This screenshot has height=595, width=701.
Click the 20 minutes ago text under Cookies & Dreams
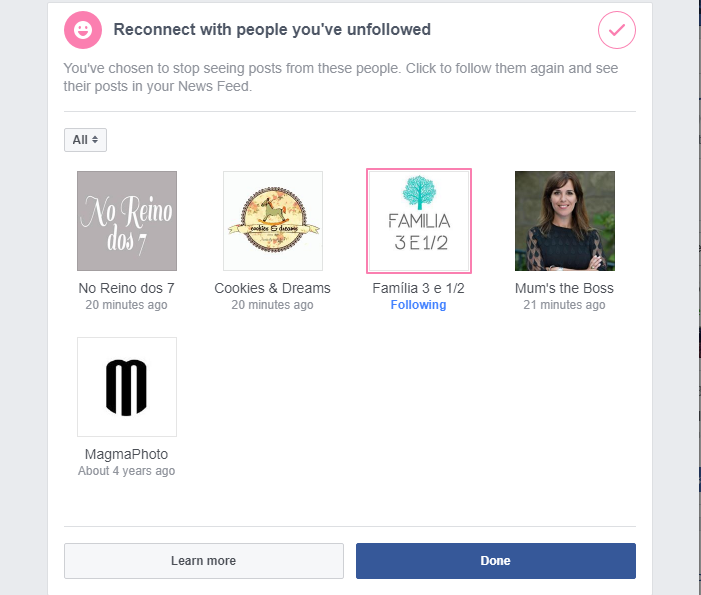(273, 305)
